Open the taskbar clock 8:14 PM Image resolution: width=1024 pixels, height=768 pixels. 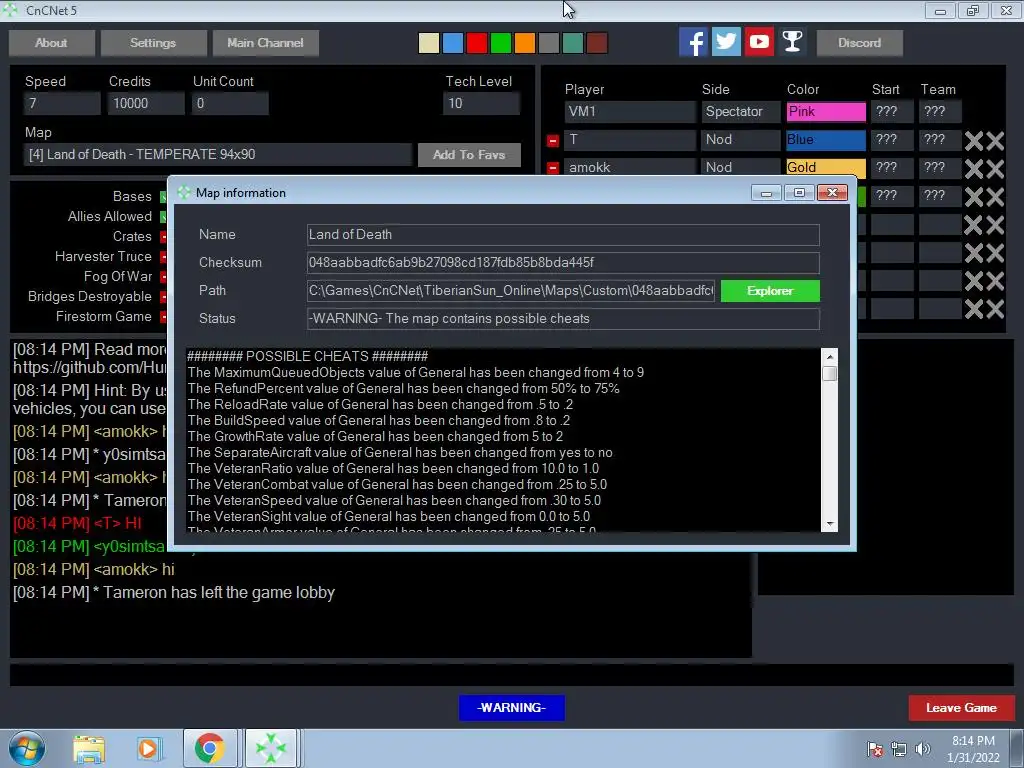pos(973,749)
